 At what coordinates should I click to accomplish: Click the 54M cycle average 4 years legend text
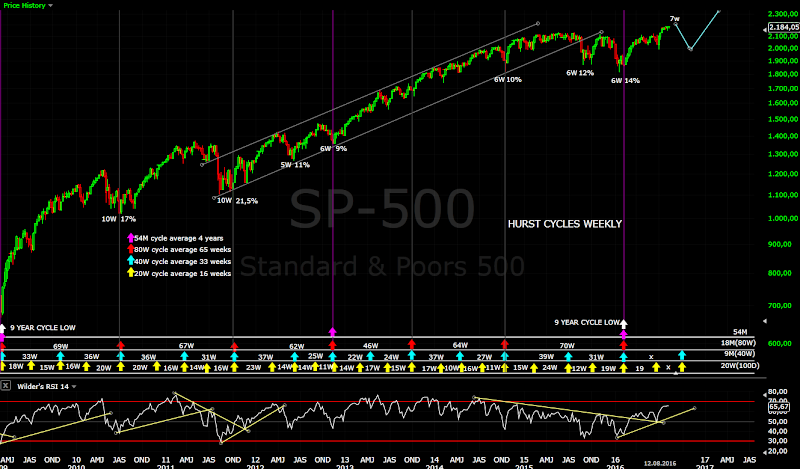[x=179, y=238]
